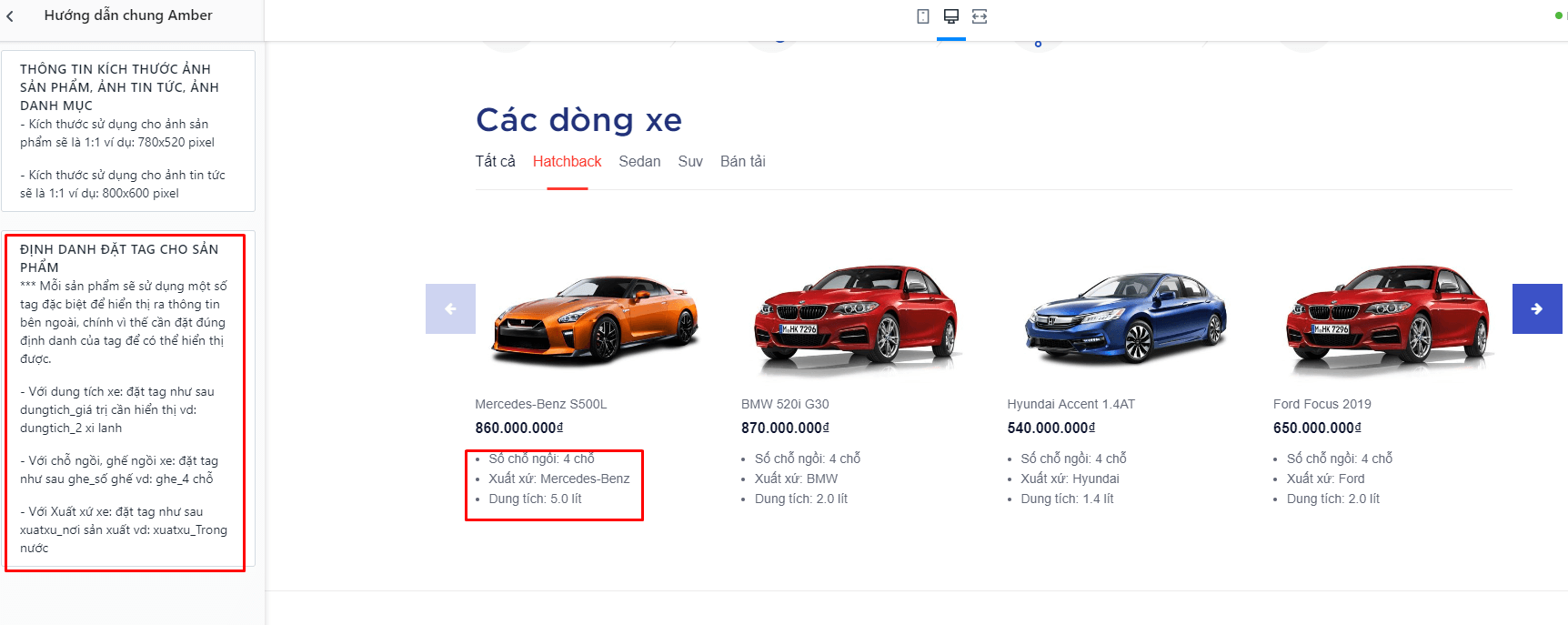Click ĐỊNH DANH ĐẶT TAG section heading

[119, 257]
